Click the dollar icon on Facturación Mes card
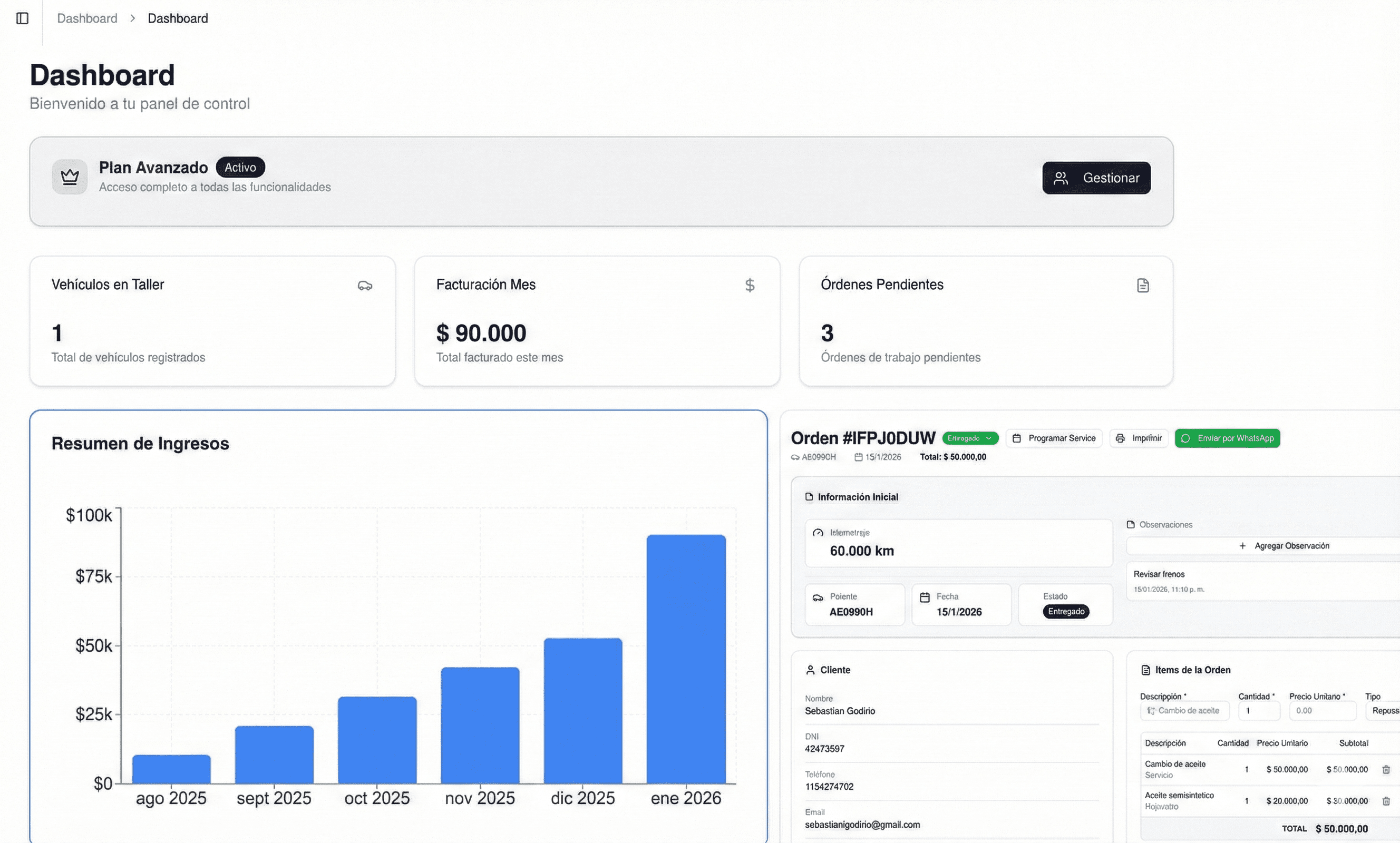Viewport: 1400px width, 843px height. pyautogui.click(x=750, y=286)
